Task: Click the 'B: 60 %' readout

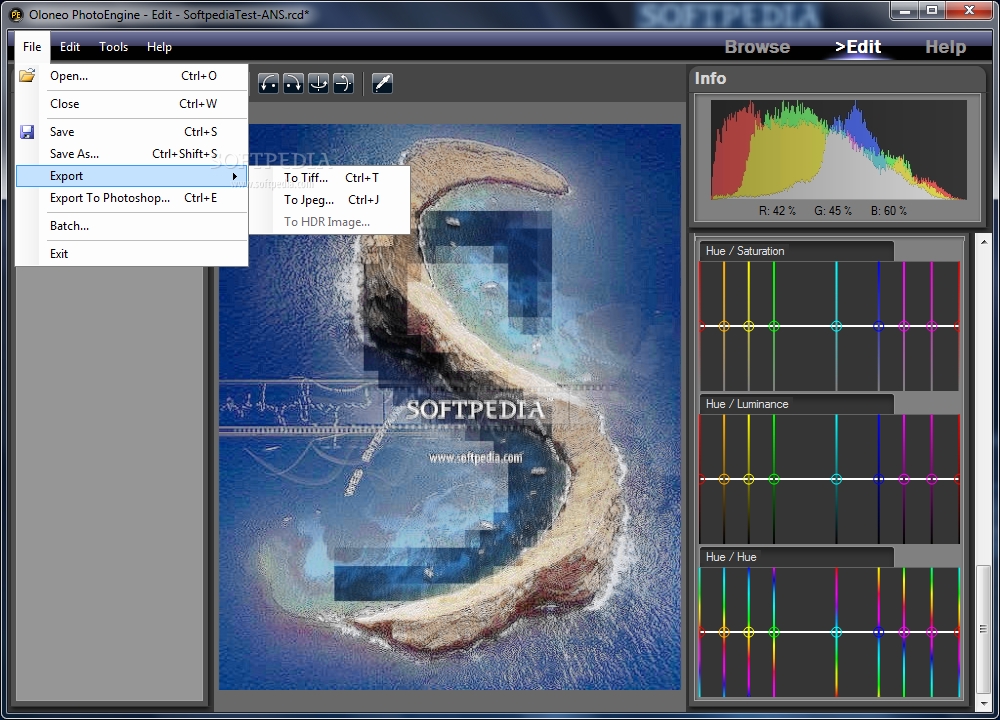Action: pos(888,211)
